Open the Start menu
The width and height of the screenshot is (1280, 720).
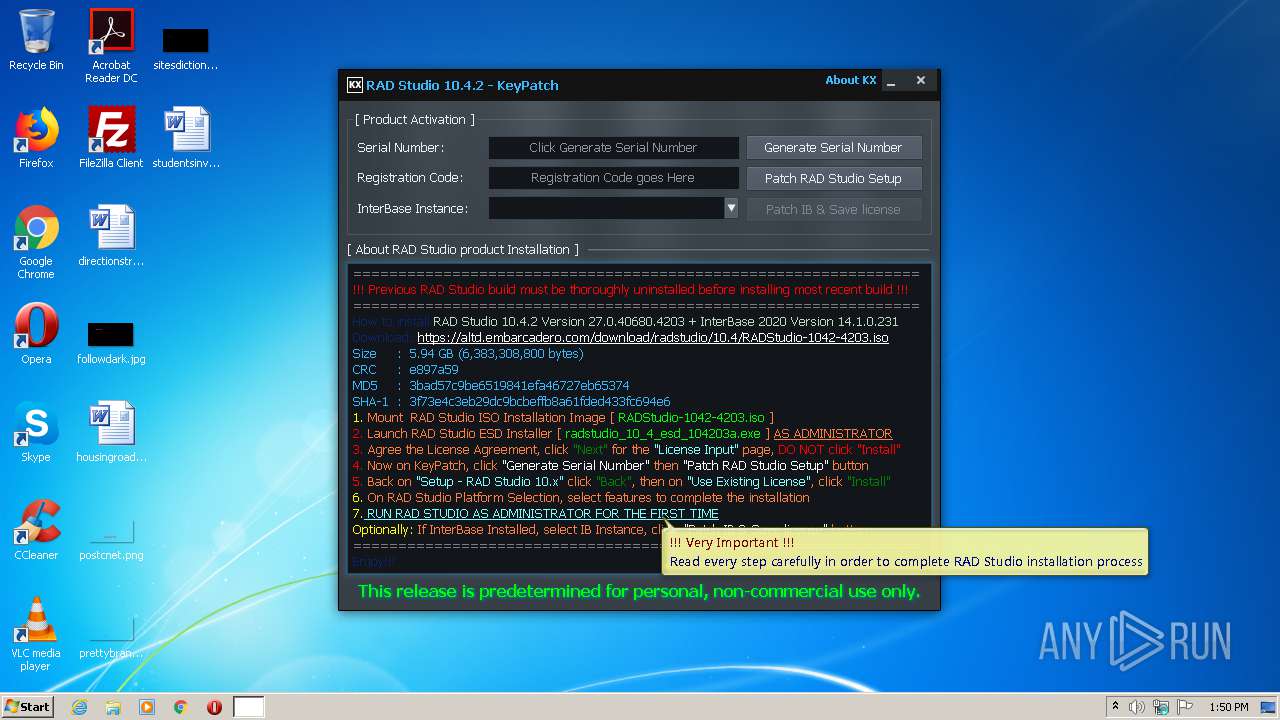click(x=28, y=706)
